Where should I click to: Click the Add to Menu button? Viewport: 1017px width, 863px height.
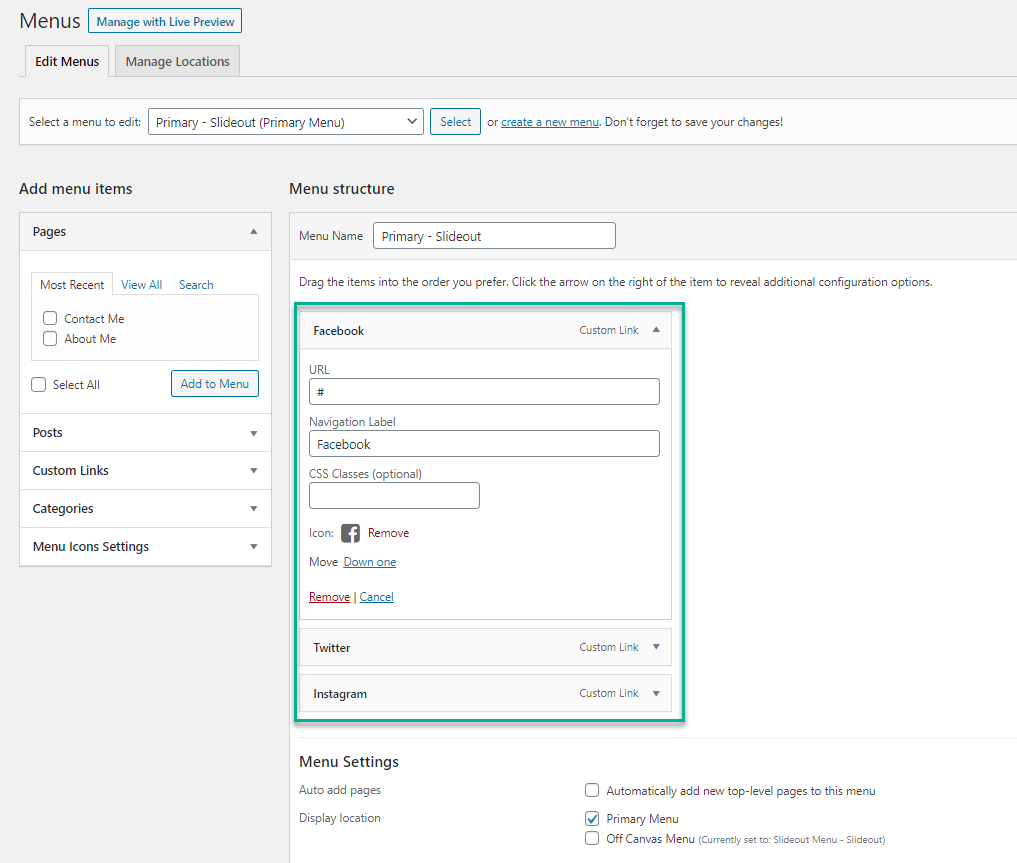pyautogui.click(x=215, y=384)
